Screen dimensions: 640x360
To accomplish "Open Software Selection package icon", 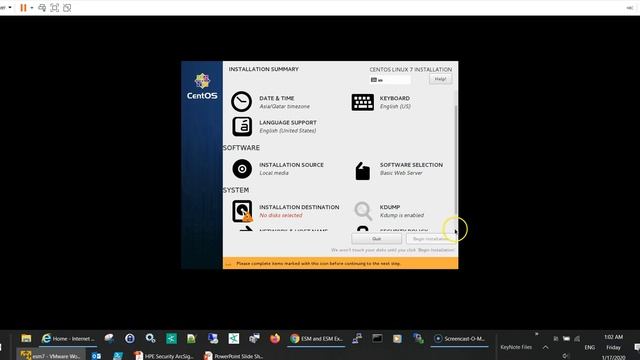I will click(362, 171).
